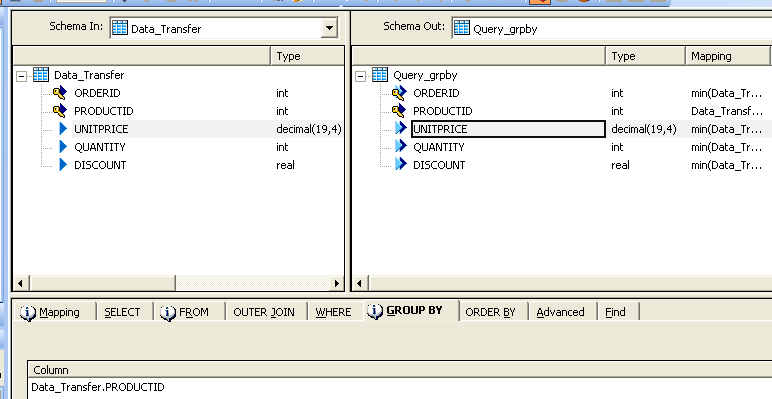This screenshot has width=772, height=399.
Task: Open the WHERE tab
Action: pyautogui.click(x=333, y=312)
